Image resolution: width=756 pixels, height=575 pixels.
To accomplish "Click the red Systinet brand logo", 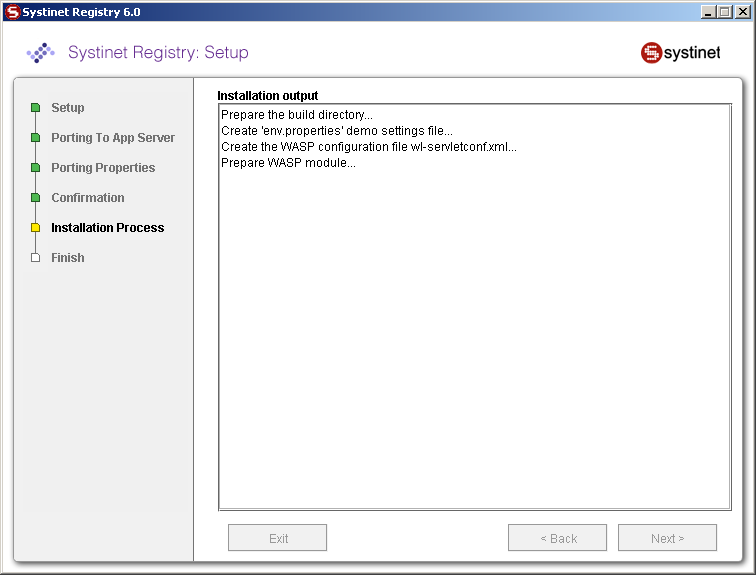I will point(680,53).
